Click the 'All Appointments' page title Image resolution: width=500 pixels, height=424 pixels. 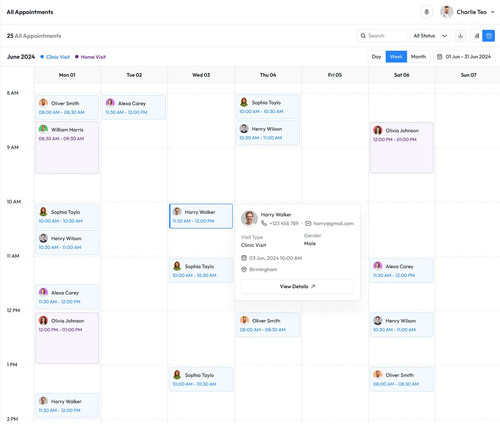(30, 12)
